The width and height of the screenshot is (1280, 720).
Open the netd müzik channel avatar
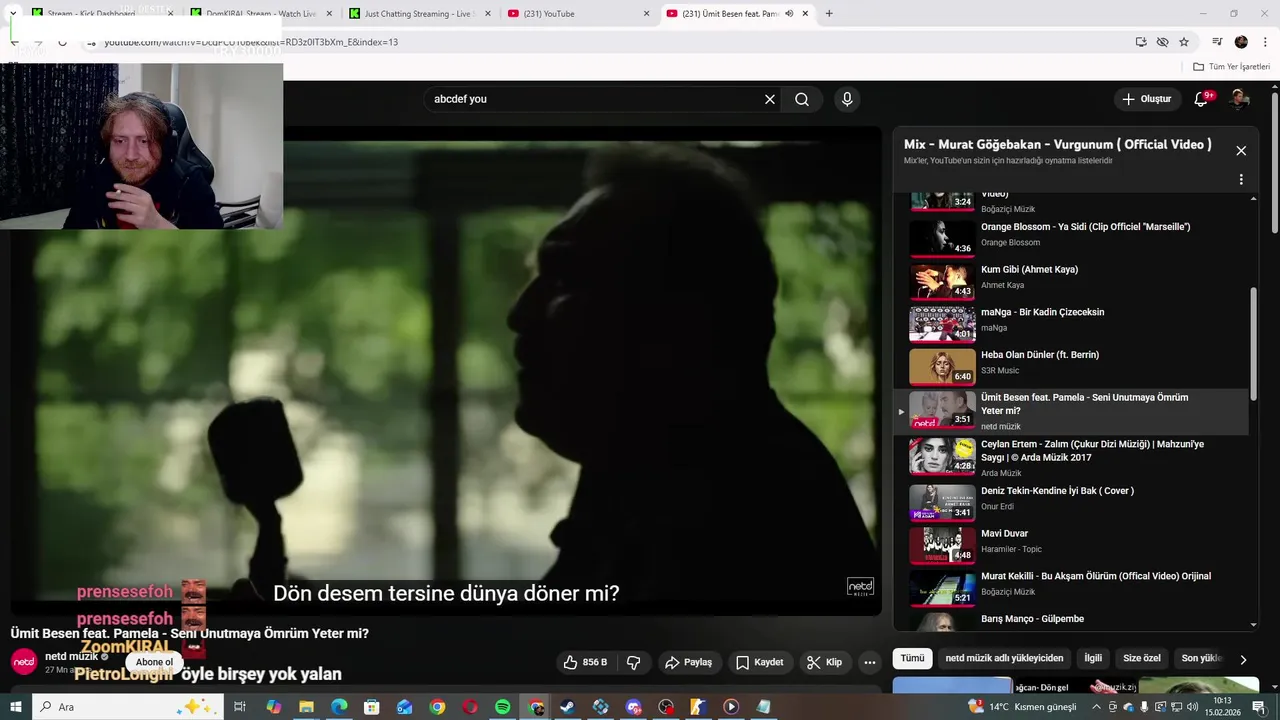(x=24, y=662)
